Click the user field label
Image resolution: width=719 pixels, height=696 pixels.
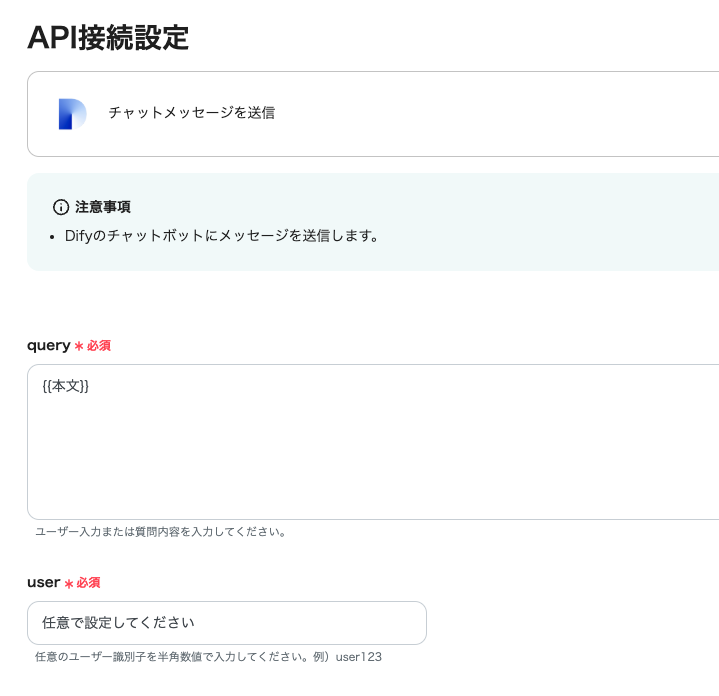pyautogui.click(x=43, y=582)
